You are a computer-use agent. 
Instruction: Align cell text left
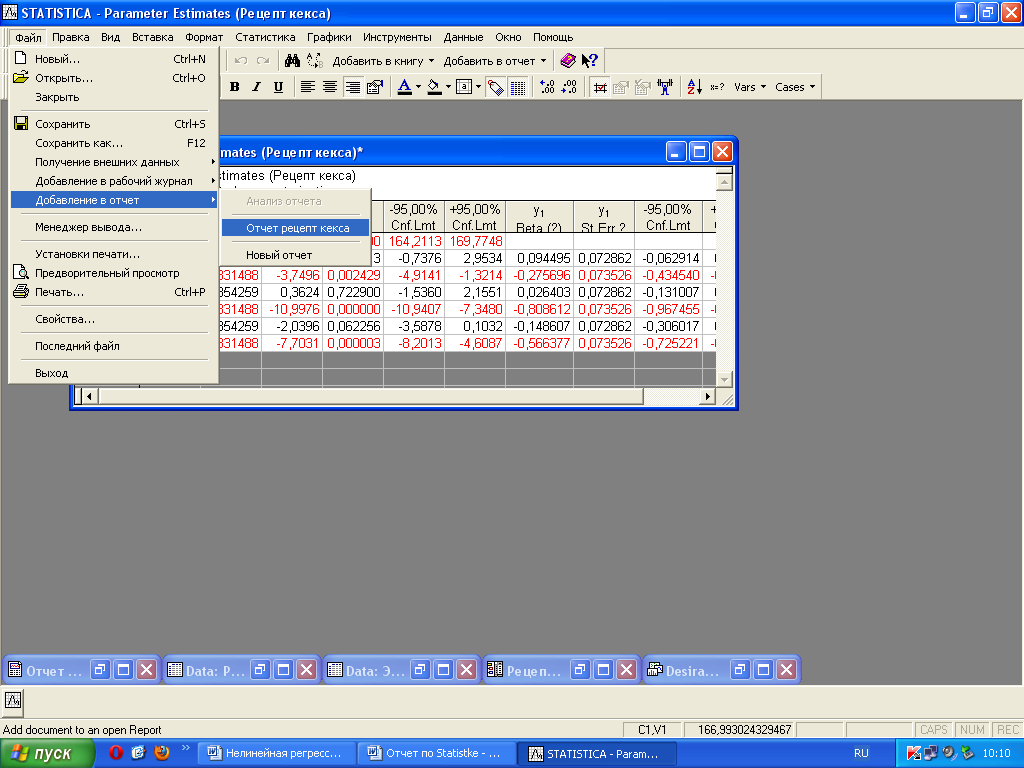(x=308, y=87)
